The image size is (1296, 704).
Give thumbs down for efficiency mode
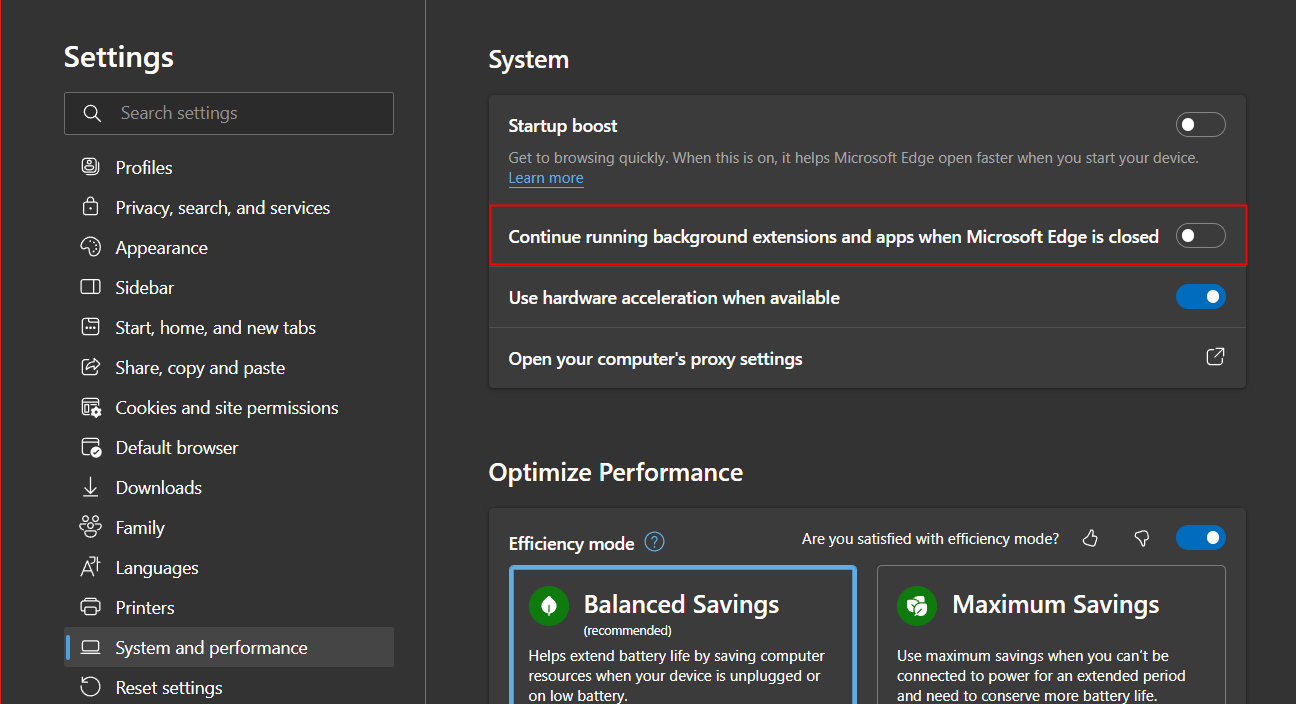[x=1142, y=538]
